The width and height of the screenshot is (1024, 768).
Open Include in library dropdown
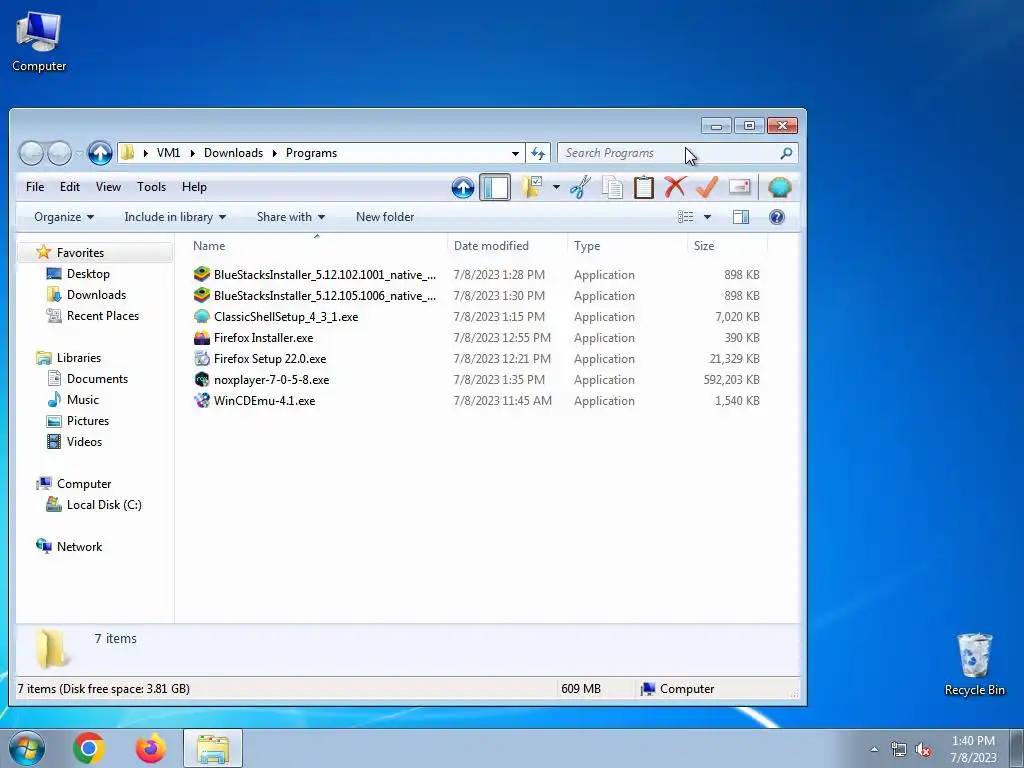pos(175,217)
